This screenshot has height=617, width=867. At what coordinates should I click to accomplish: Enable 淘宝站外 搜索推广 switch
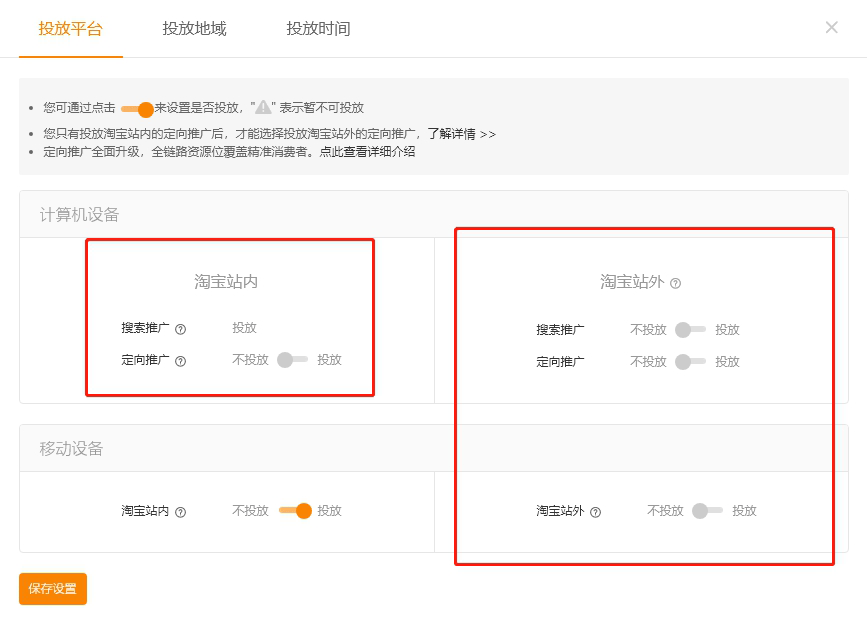(690, 330)
